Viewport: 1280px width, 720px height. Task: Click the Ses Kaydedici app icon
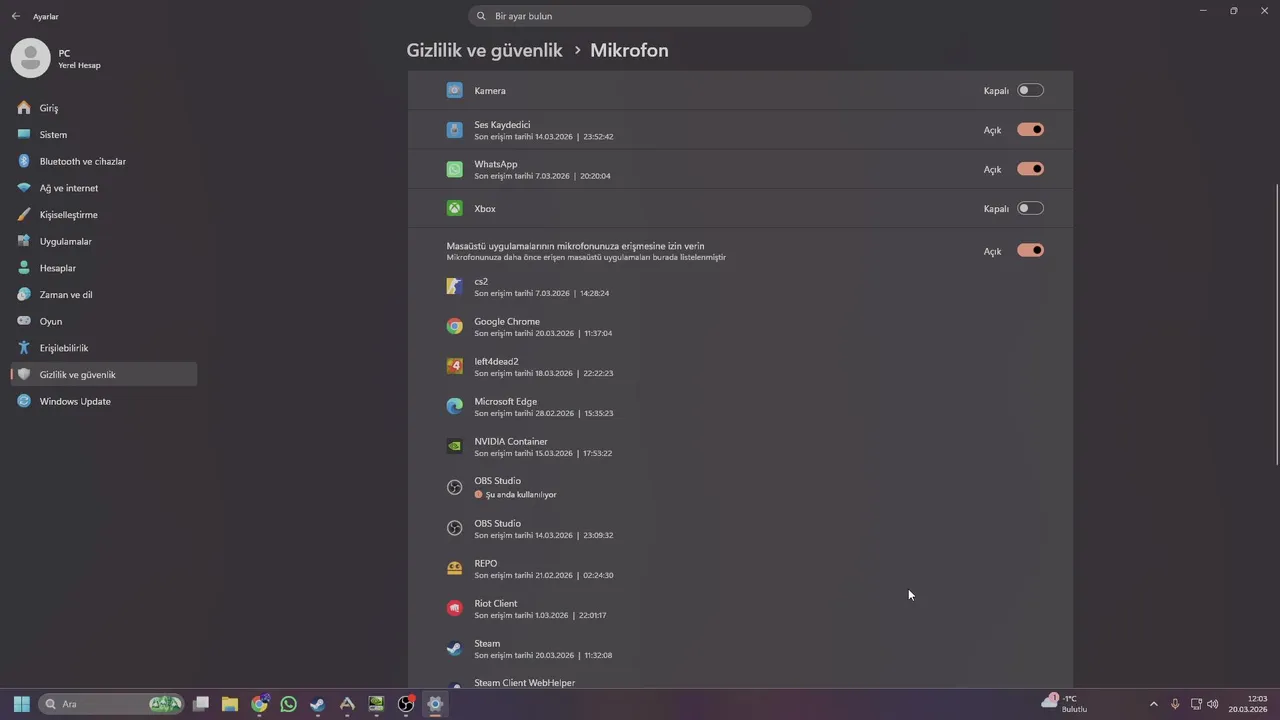point(455,130)
